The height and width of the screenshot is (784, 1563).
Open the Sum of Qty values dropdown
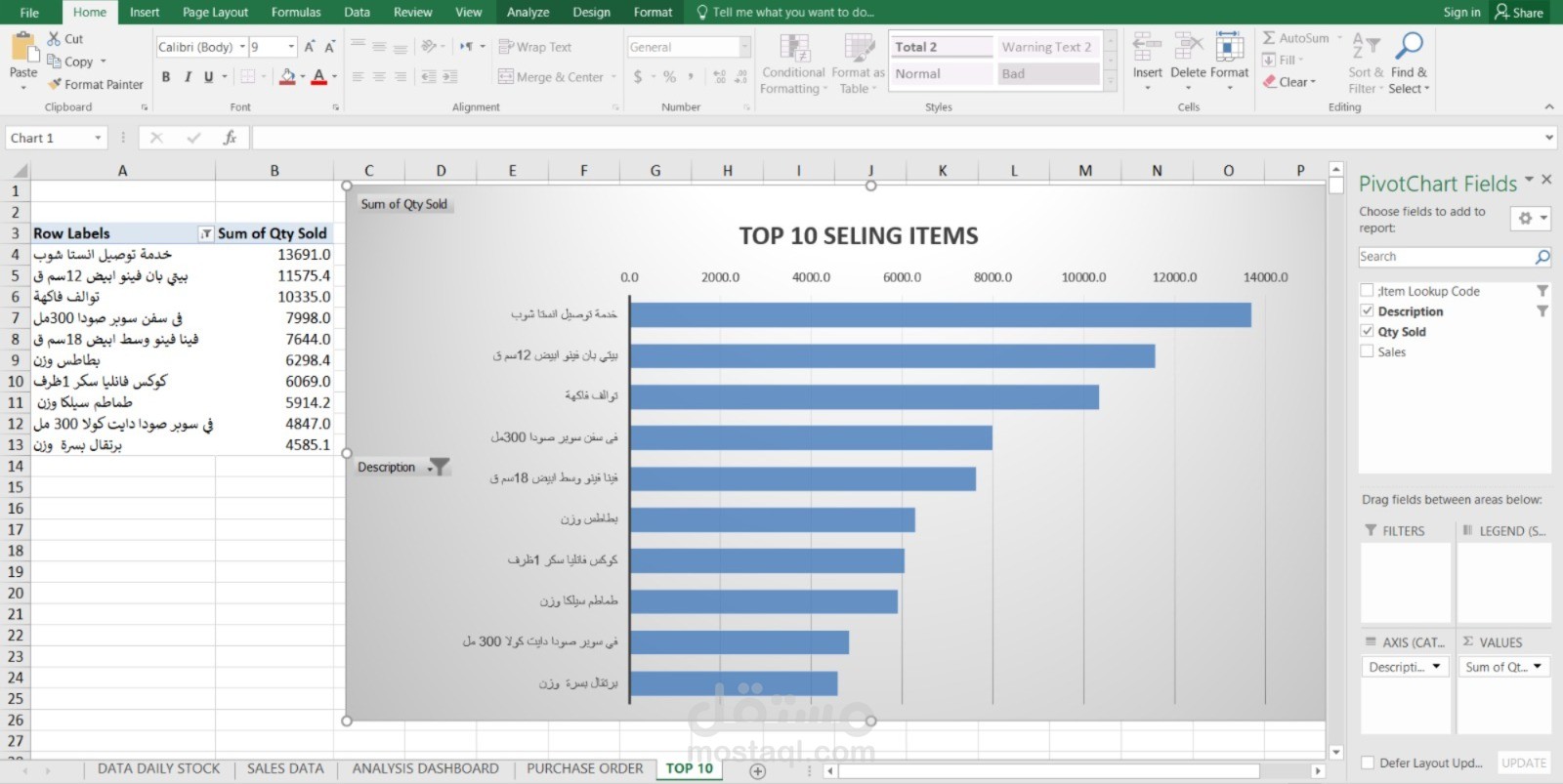pos(1537,667)
